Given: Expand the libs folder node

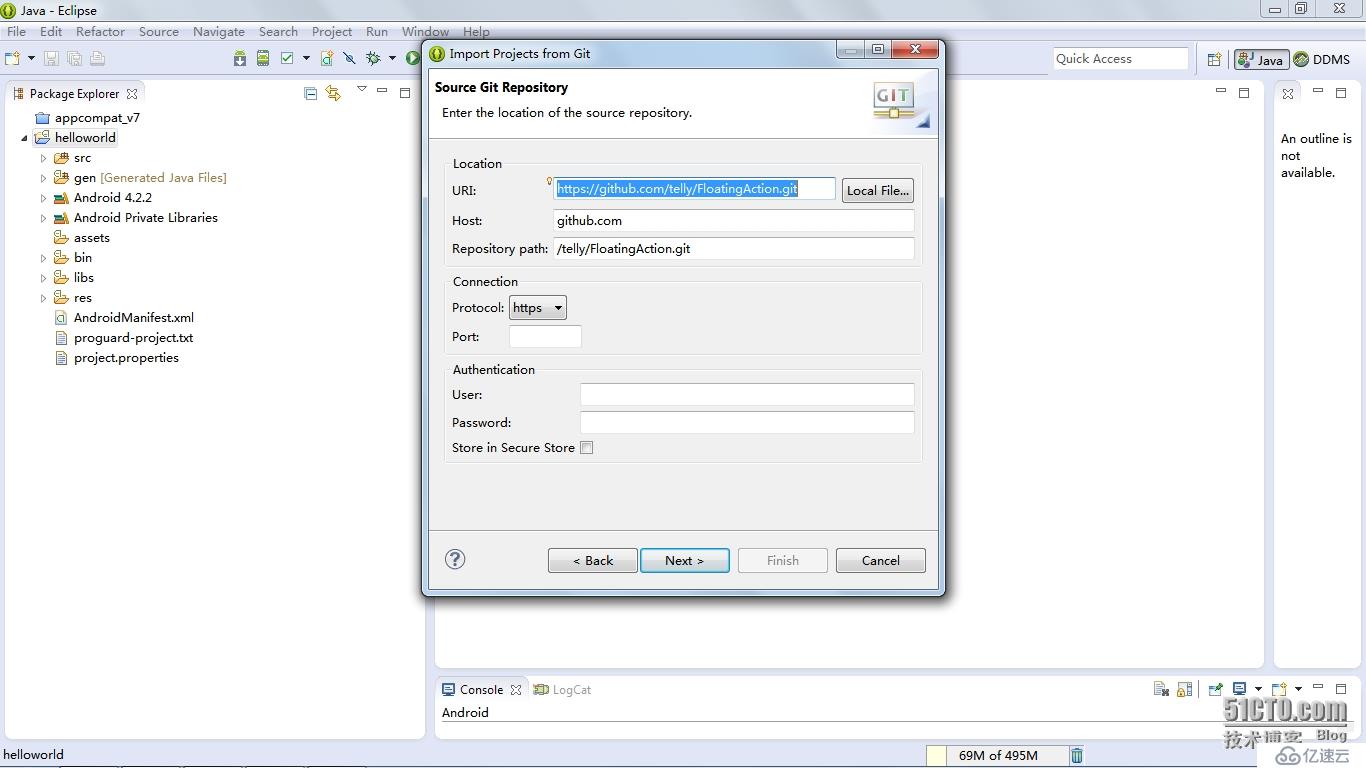Looking at the screenshot, I should click(x=43, y=278).
